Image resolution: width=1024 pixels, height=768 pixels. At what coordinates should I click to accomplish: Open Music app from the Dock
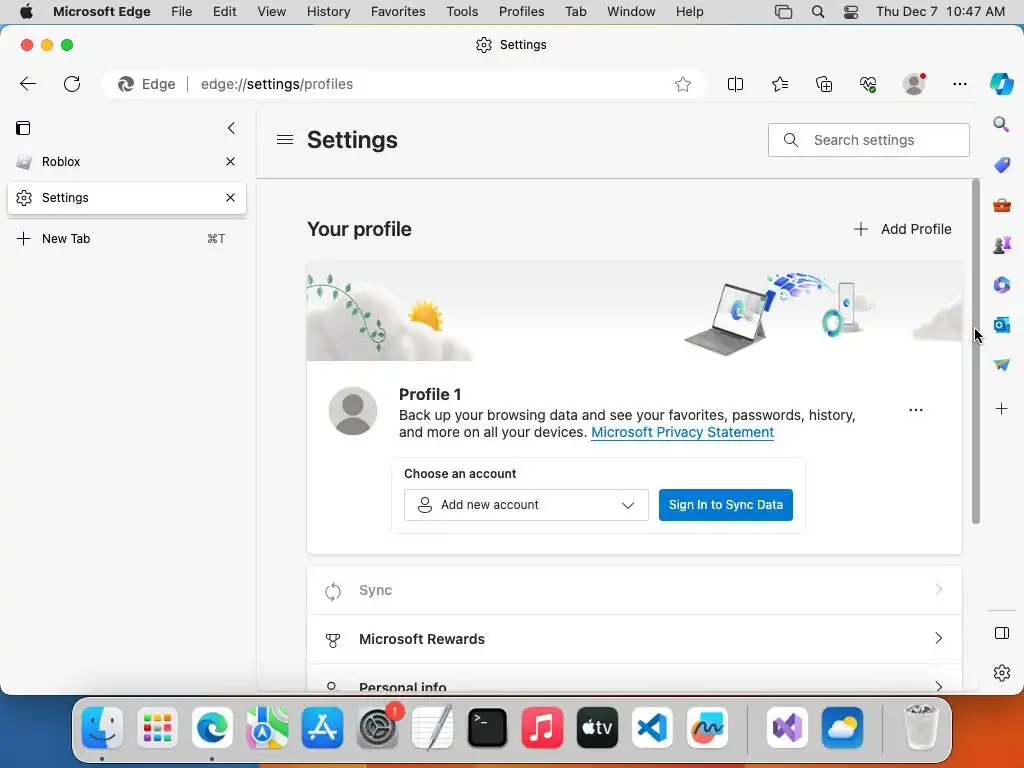(x=542, y=727)
